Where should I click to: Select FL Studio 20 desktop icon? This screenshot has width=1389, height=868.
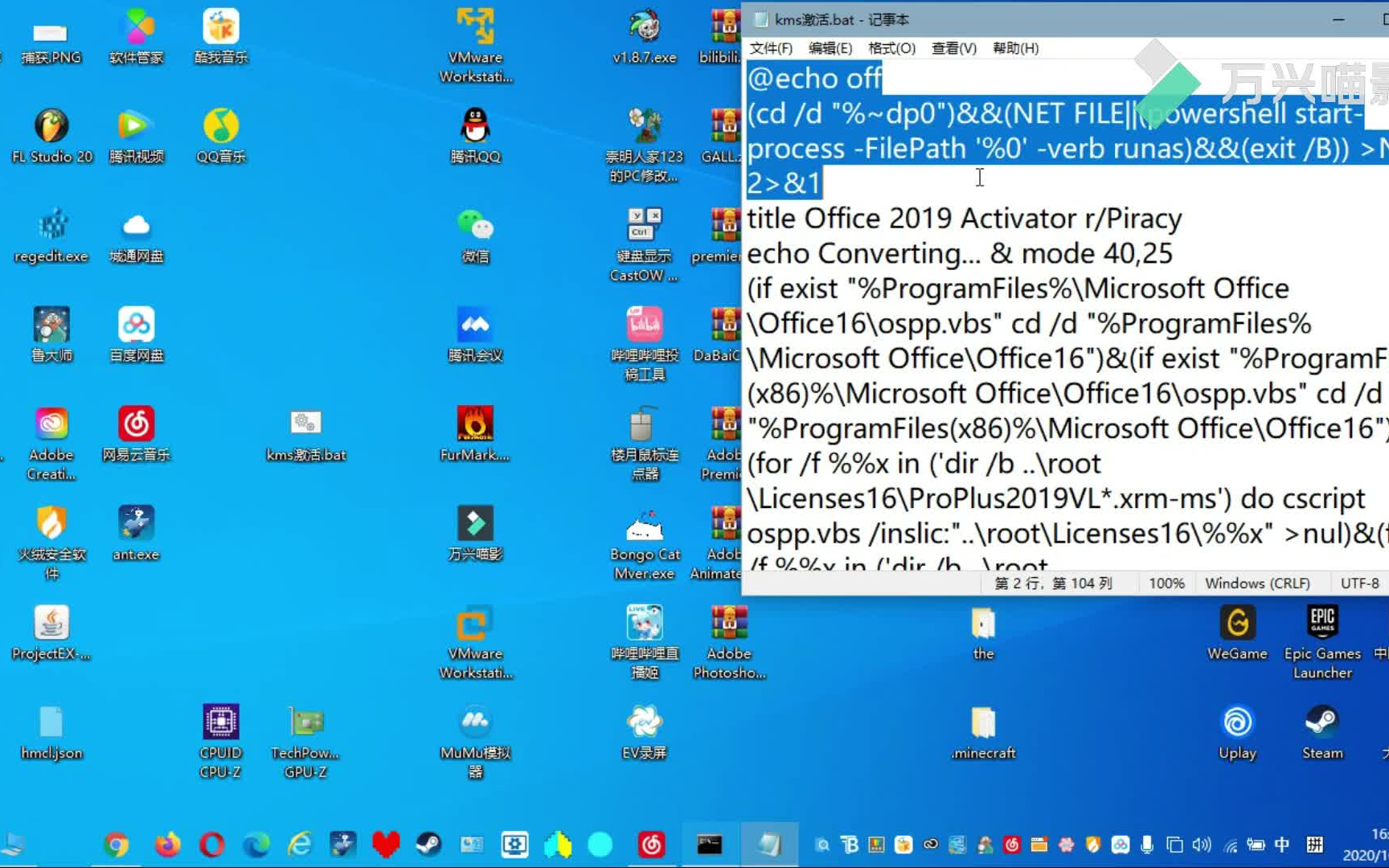pyautogui.click(x=51, y=136)
